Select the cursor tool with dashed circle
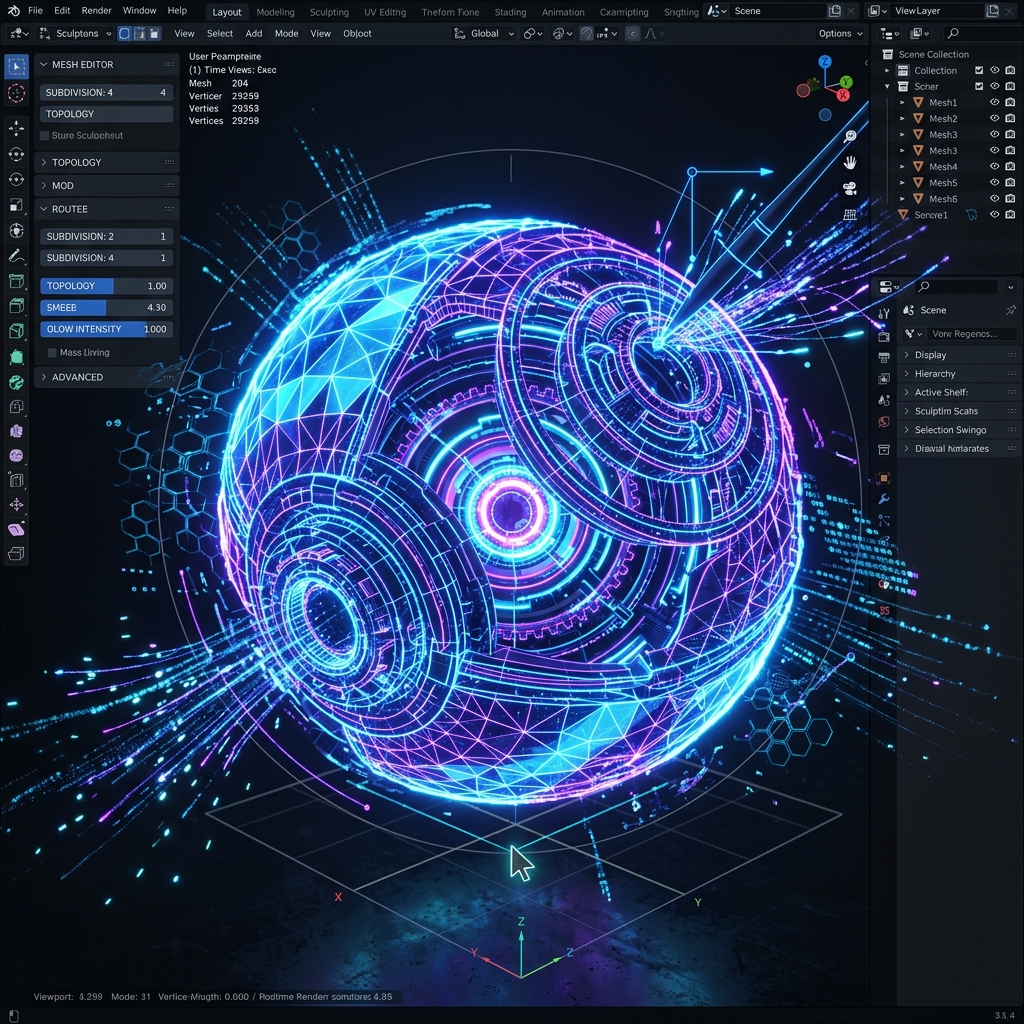1024x1024 pixels. (16, 93)
